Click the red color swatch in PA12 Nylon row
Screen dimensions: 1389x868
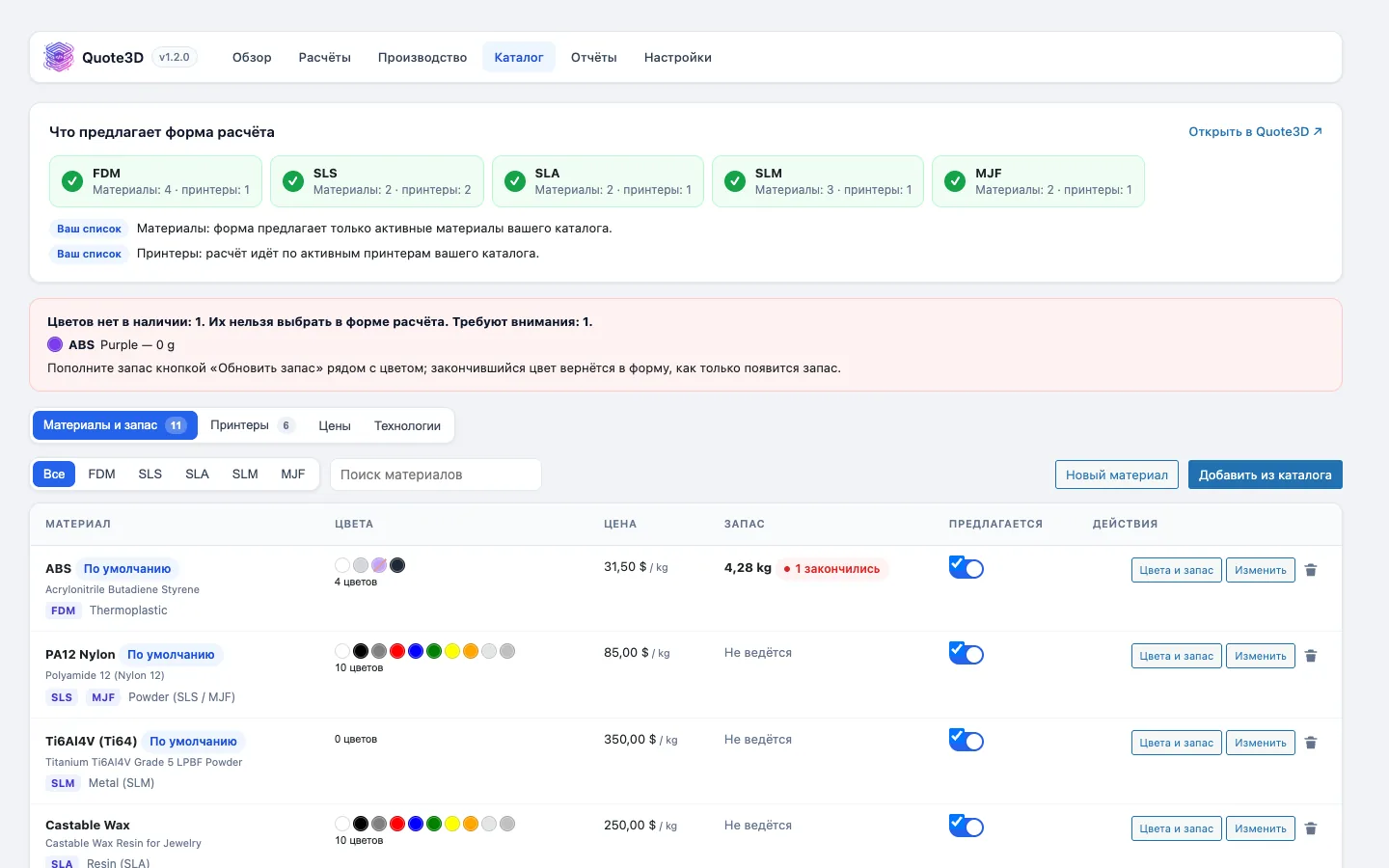397,651
